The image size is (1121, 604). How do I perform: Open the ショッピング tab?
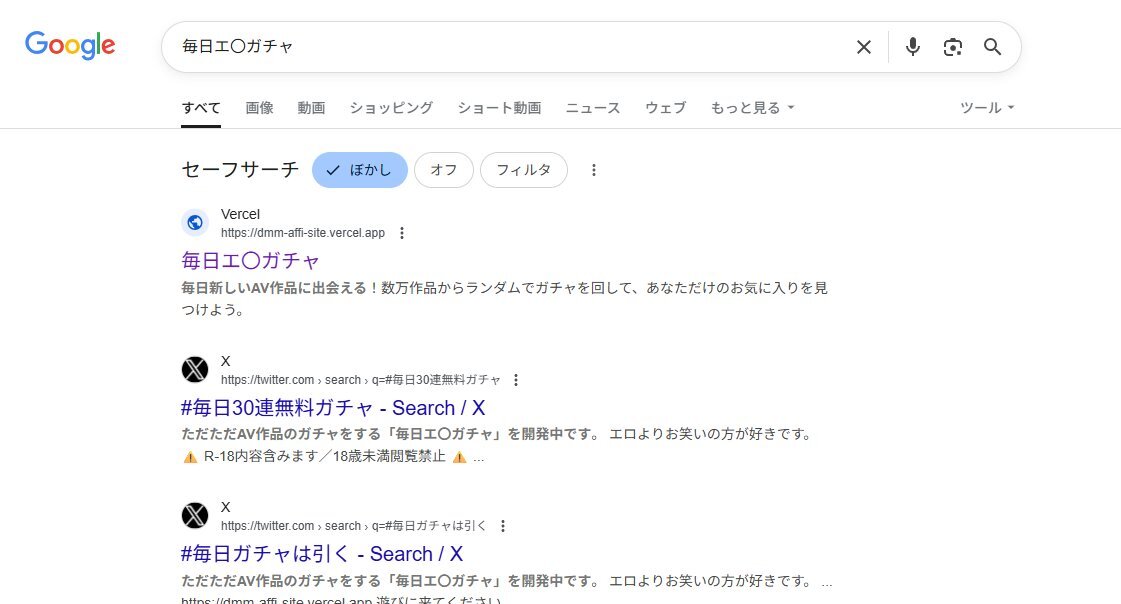point(391,108)
